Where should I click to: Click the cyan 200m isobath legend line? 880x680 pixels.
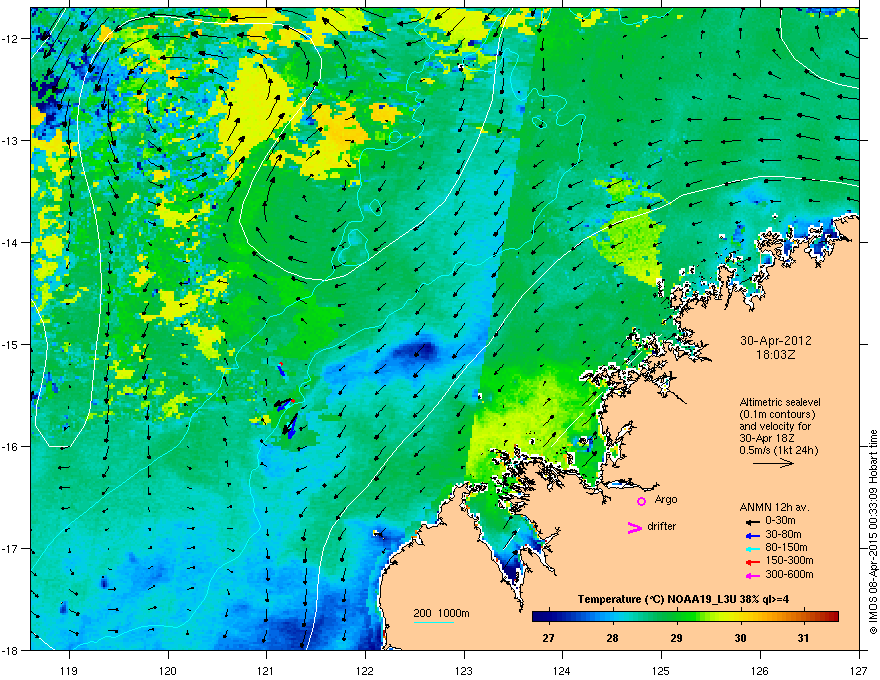coord(434,622)
